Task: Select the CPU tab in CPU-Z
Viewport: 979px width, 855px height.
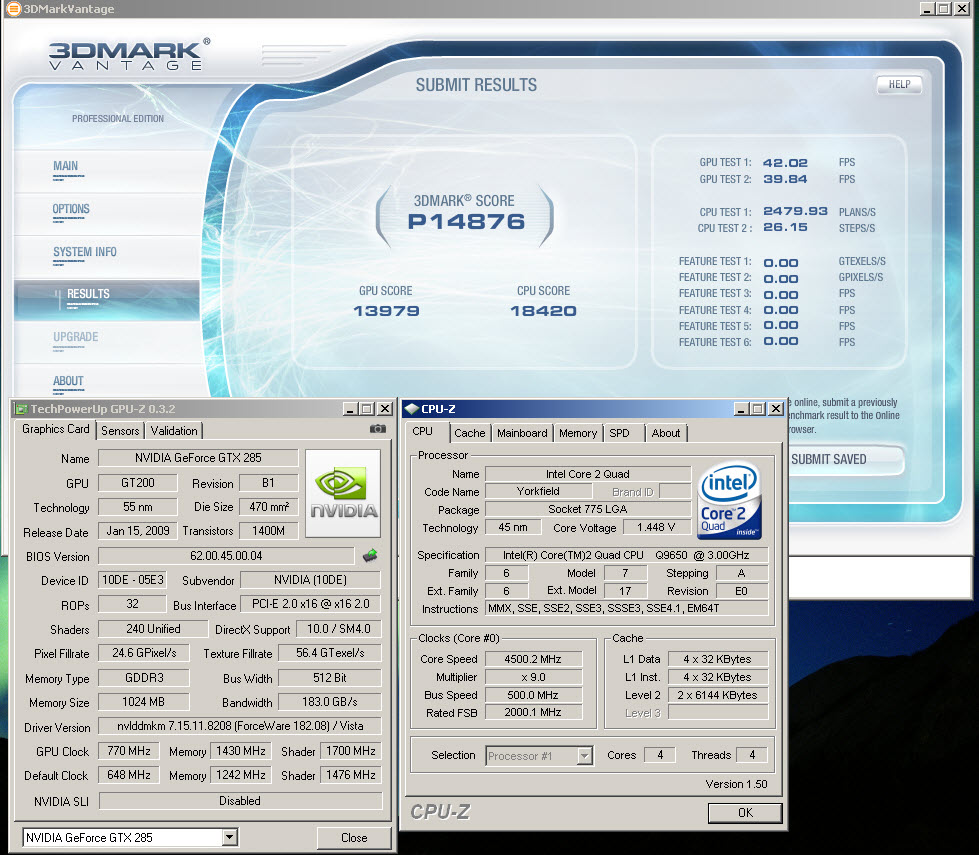Action: (423, 432)
